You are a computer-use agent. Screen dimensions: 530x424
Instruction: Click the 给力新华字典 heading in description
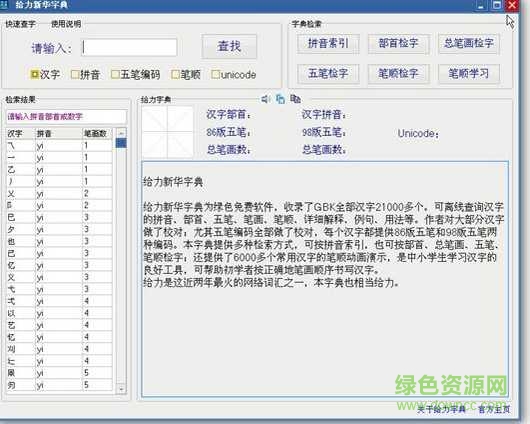point(173,182)
